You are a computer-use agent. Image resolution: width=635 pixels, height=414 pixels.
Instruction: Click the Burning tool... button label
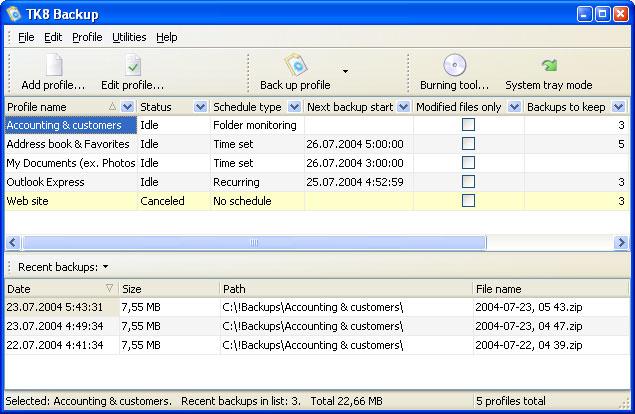[454, 85]
